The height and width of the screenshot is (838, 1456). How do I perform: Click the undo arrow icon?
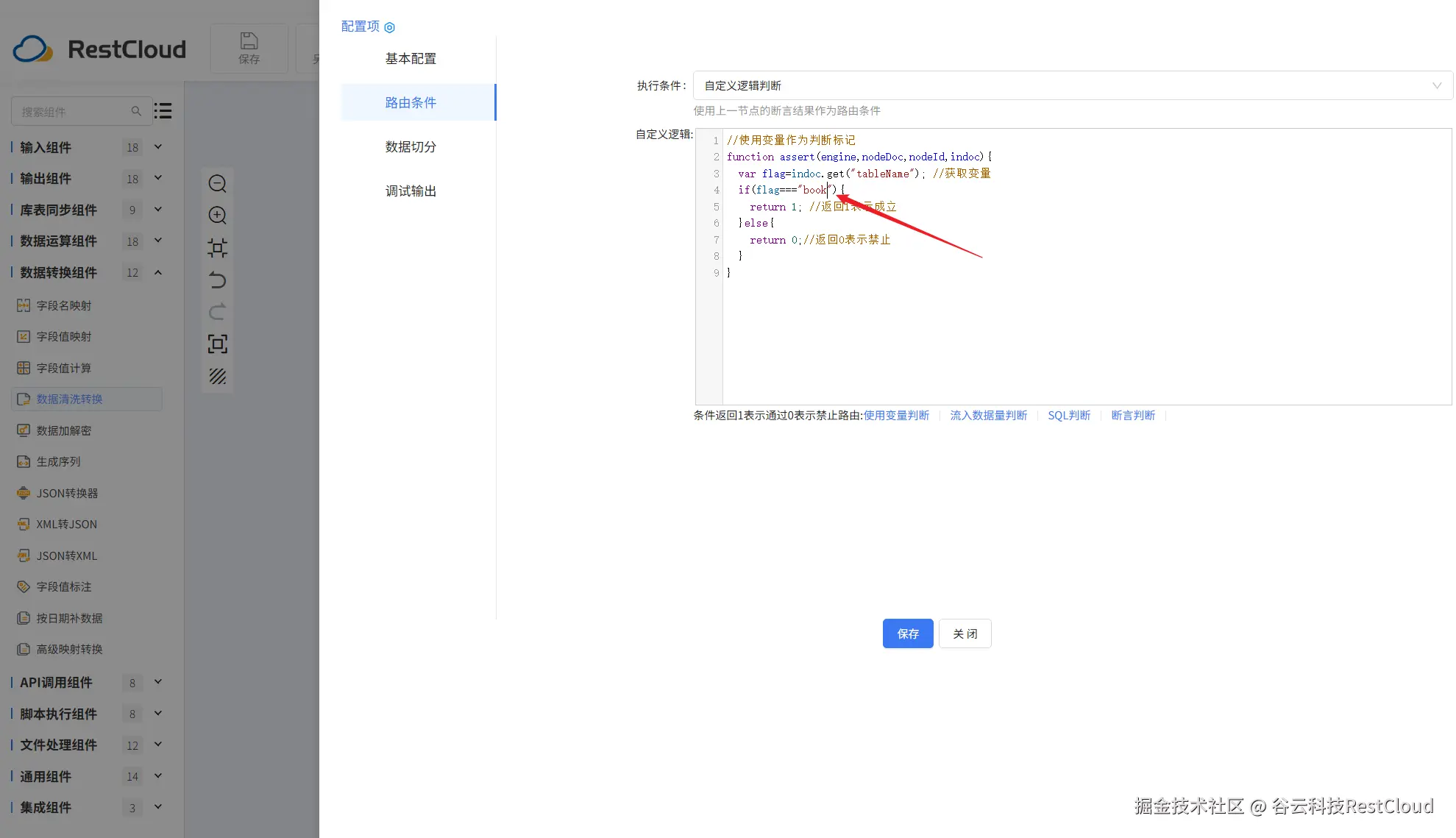click(x=217, y=280)
